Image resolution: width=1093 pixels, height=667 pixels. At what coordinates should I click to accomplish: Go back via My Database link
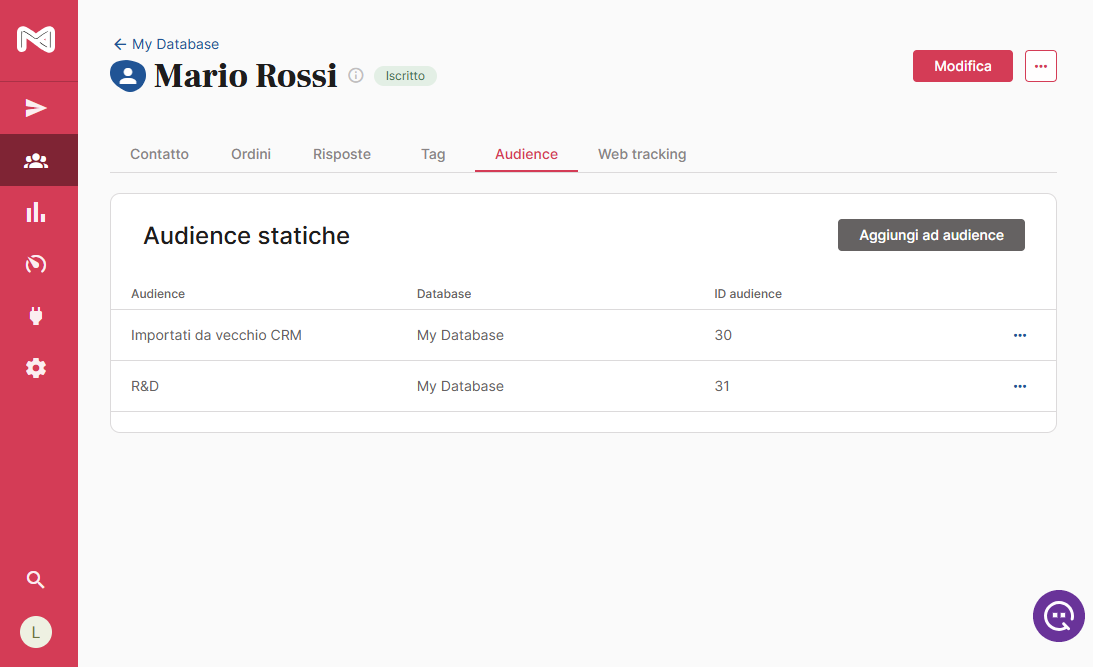click(x=166, y=44)
